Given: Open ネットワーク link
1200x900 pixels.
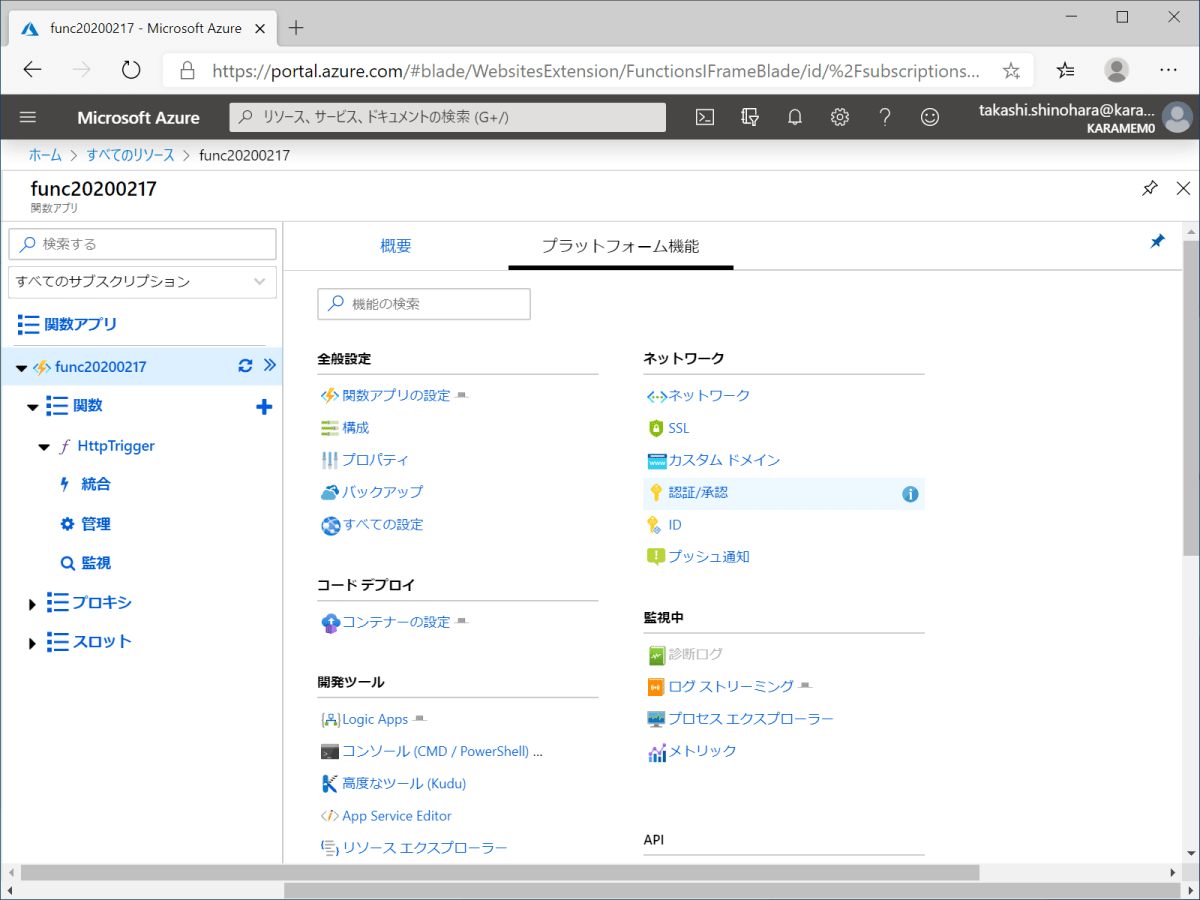Looking at the screenshot, I should [x=709, y=395].
